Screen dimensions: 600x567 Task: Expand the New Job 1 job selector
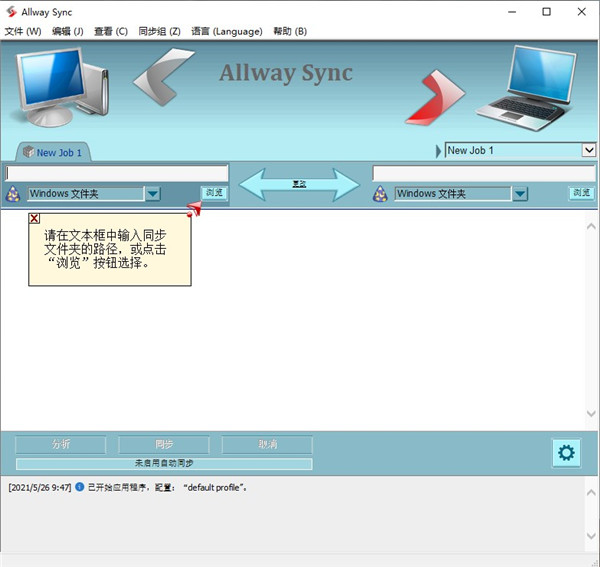click(x=588, y=150)
